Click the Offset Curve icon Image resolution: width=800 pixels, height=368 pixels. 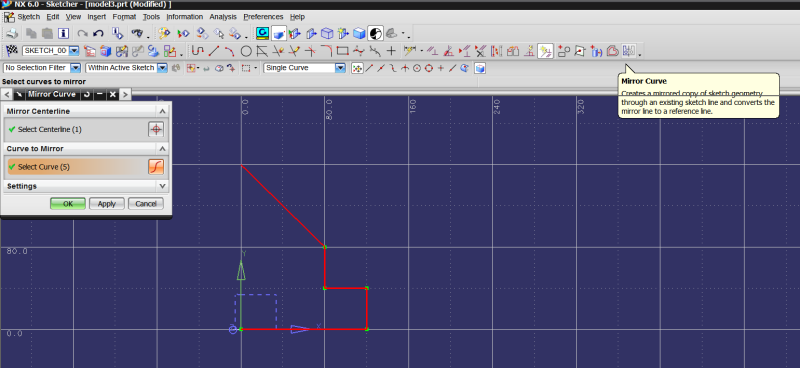pyautogui.click(x=613, y=51)
